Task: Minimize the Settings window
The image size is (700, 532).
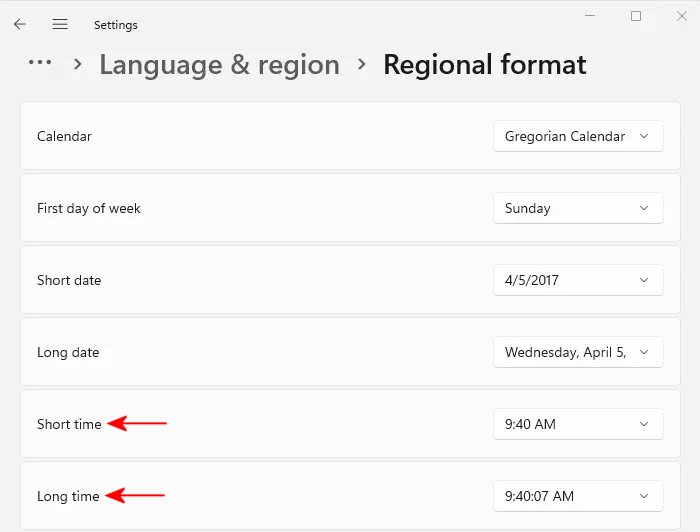Action: coord(590,16)
